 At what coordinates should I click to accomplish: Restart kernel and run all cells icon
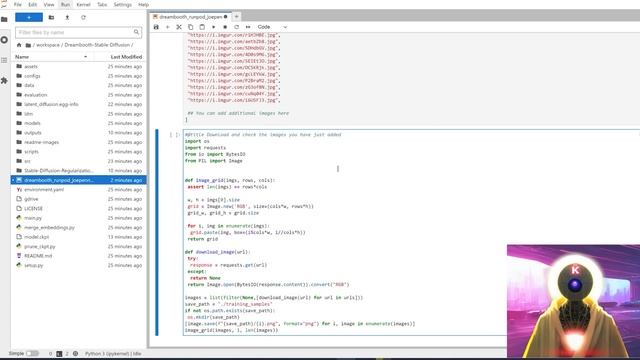[248, 27]
